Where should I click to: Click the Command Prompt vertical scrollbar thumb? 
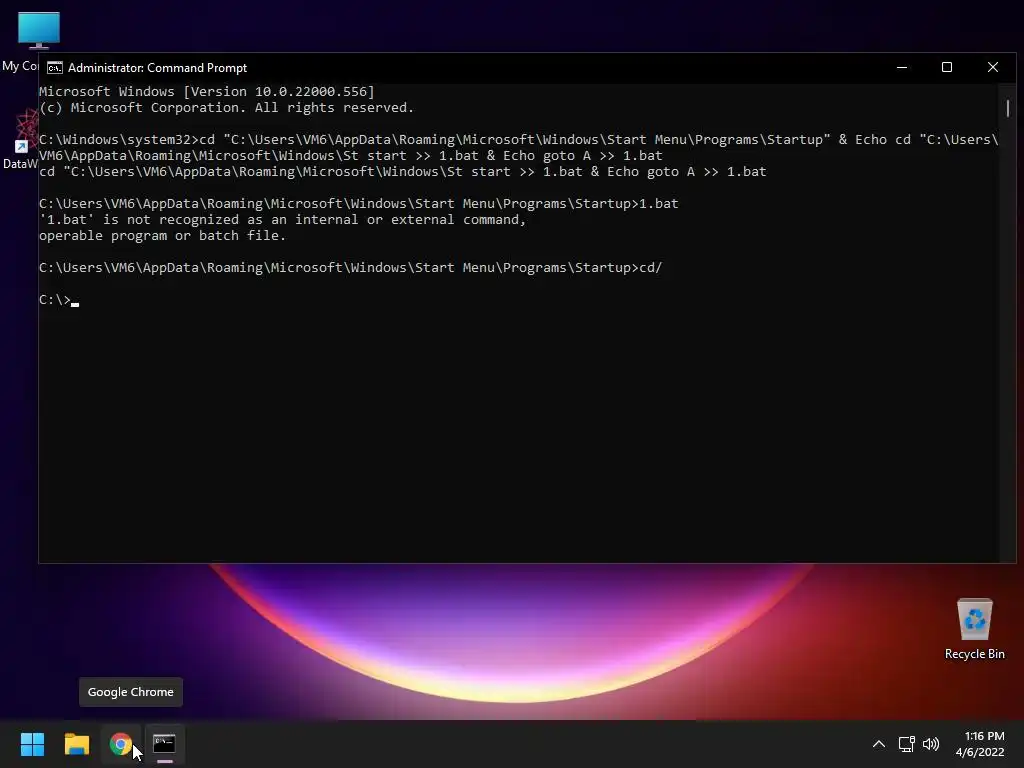tap(1008, 108)
